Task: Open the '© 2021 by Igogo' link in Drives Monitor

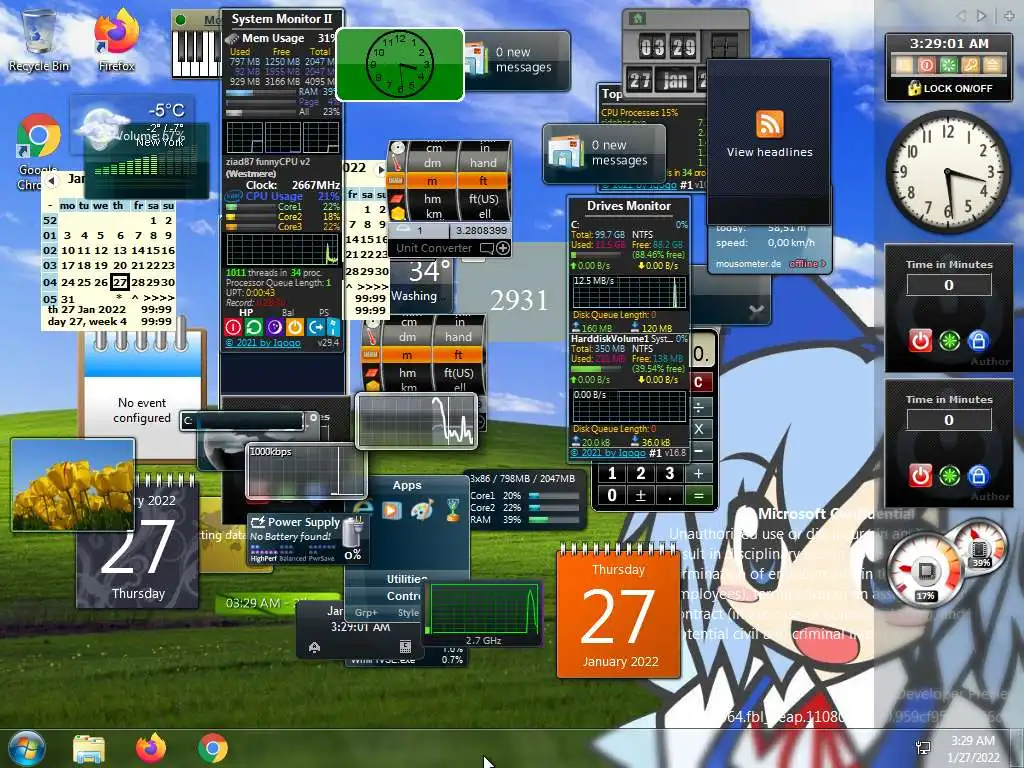Action: (x=607, y=453)
